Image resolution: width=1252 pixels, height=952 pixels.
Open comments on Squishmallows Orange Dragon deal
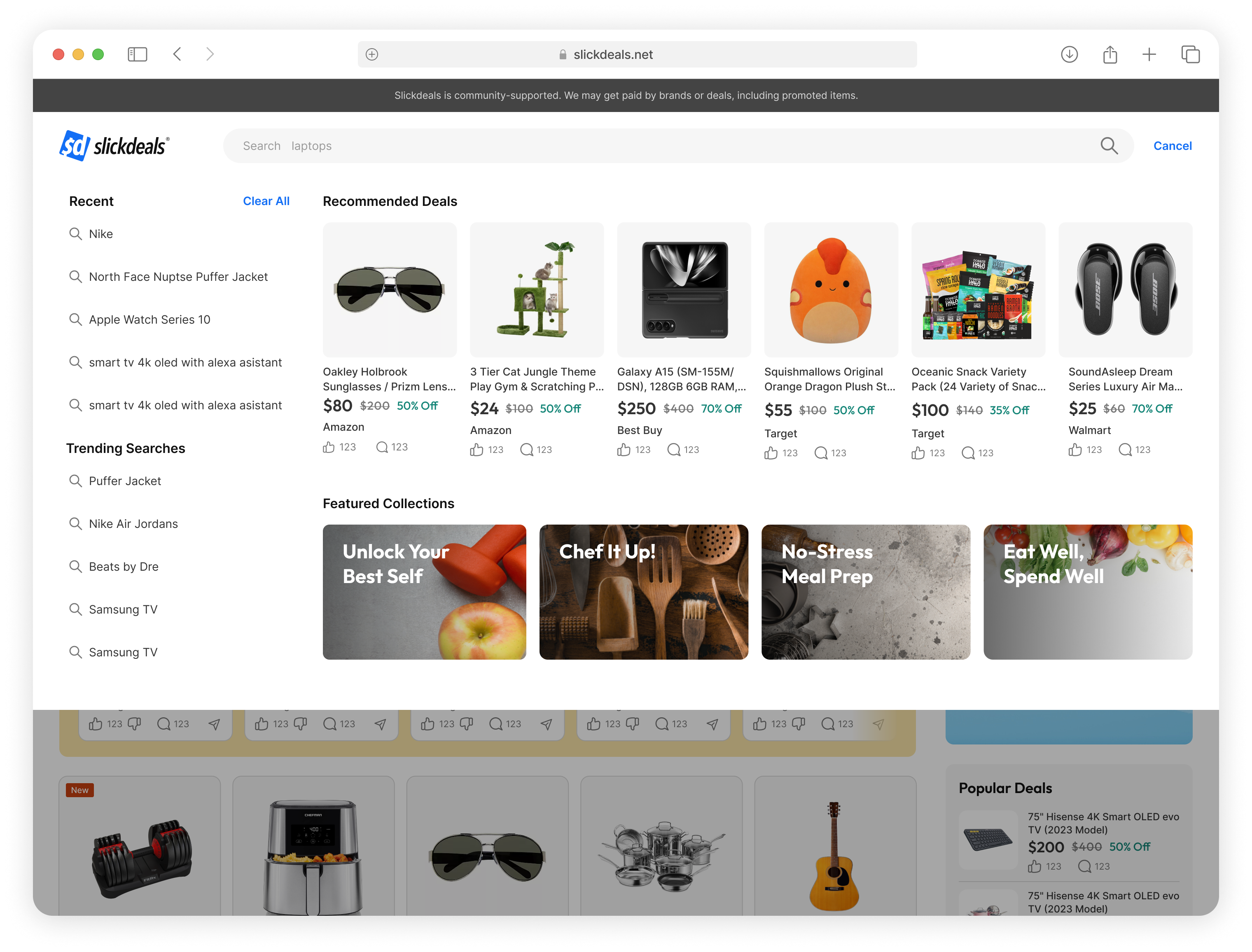click(x=821, y=453)
